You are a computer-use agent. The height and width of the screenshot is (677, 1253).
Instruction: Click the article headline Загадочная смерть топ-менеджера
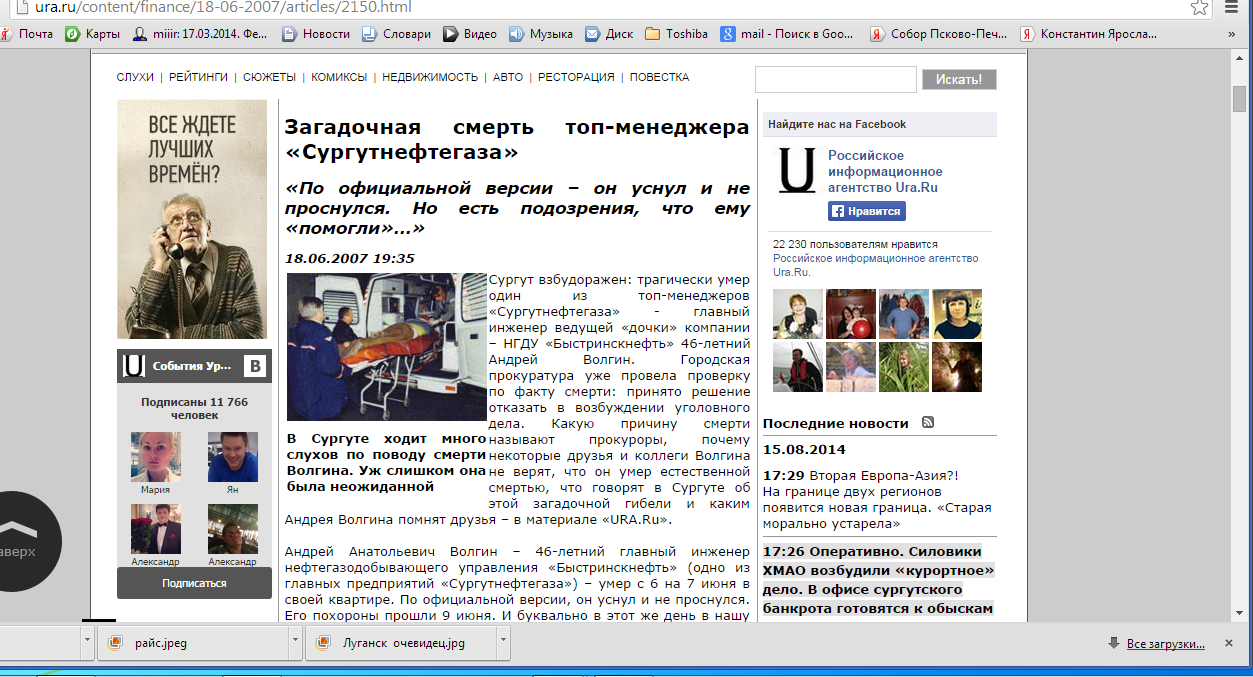517,140
